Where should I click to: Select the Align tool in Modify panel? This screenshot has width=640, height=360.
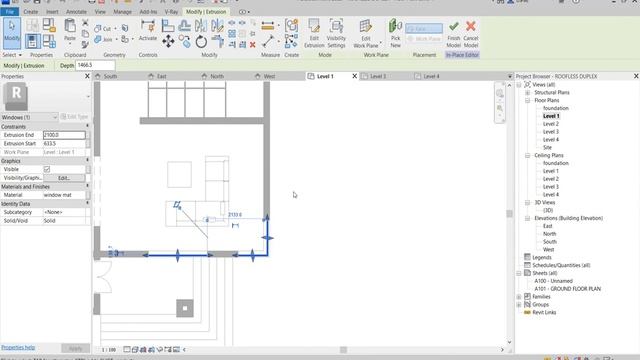168,26
